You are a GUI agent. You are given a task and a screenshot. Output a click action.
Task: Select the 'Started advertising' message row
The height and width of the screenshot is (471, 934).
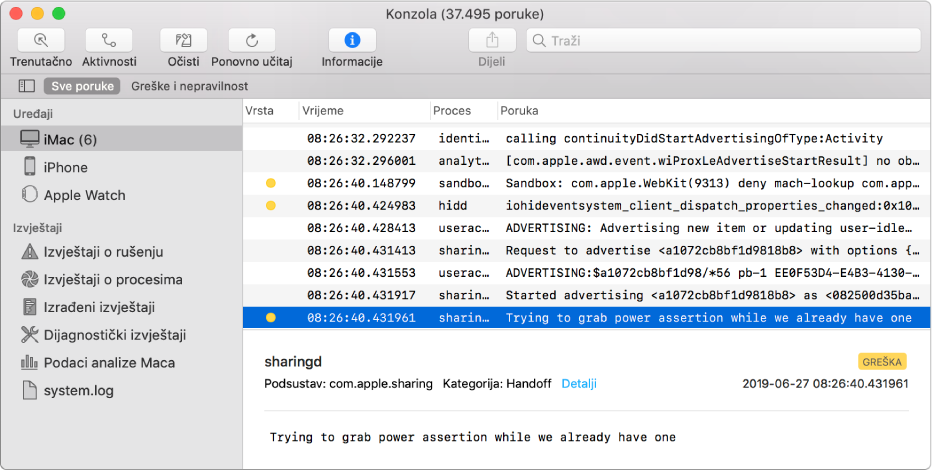(586, 295)
